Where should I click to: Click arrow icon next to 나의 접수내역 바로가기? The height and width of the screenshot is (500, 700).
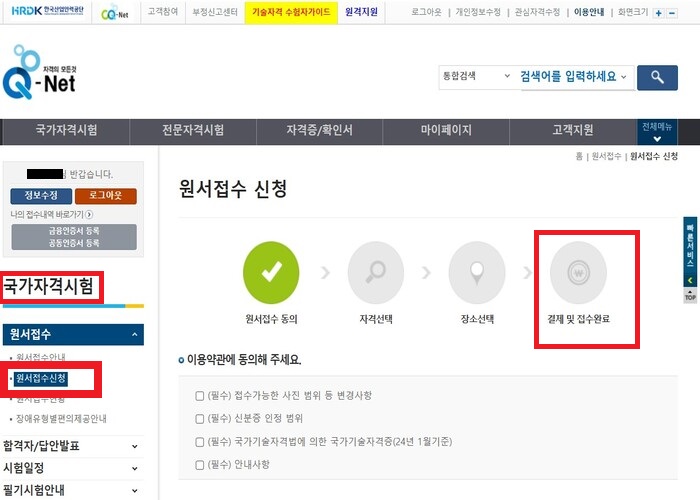point(89,214)
